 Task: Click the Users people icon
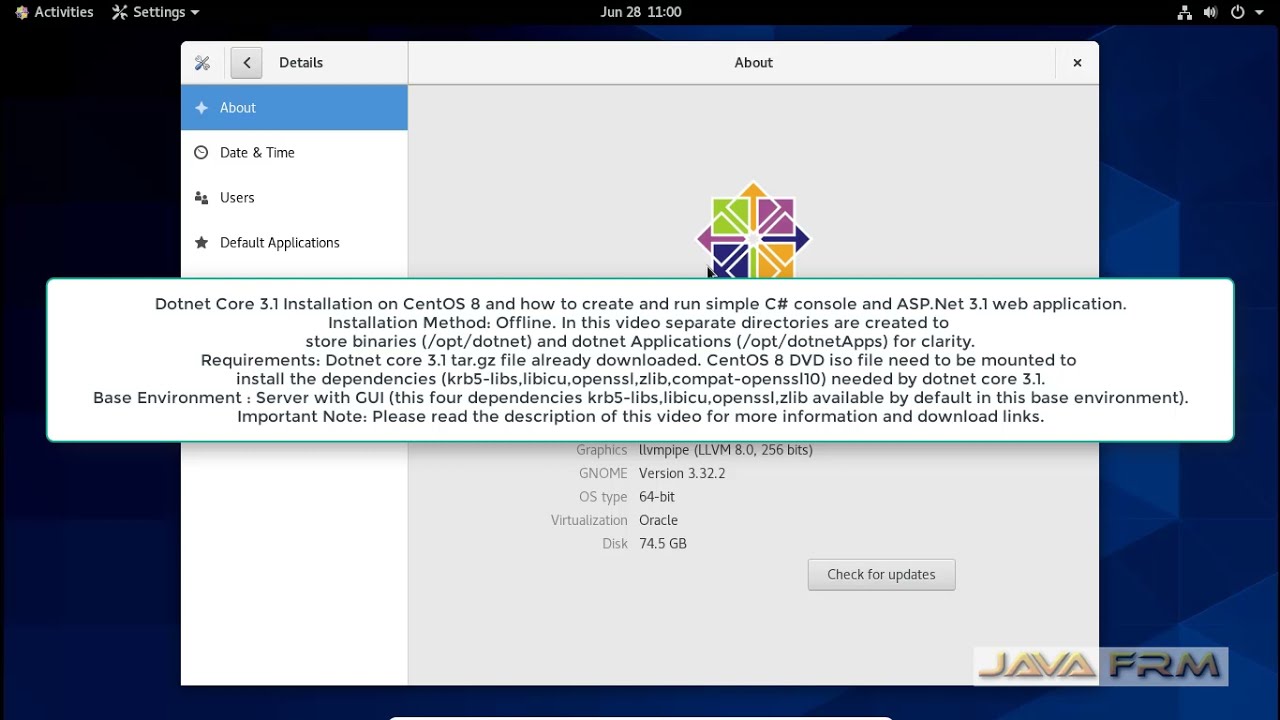(201, 197)
